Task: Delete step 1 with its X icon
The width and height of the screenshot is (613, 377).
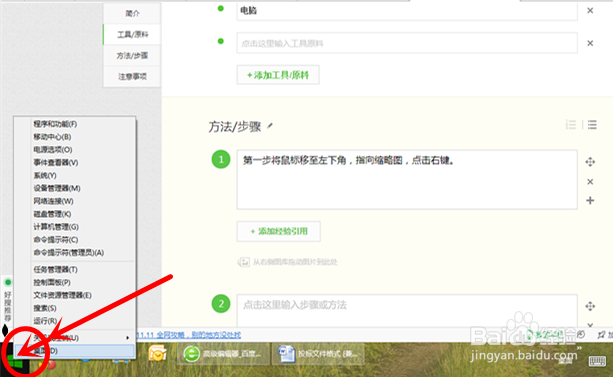Action: point(590,181)
